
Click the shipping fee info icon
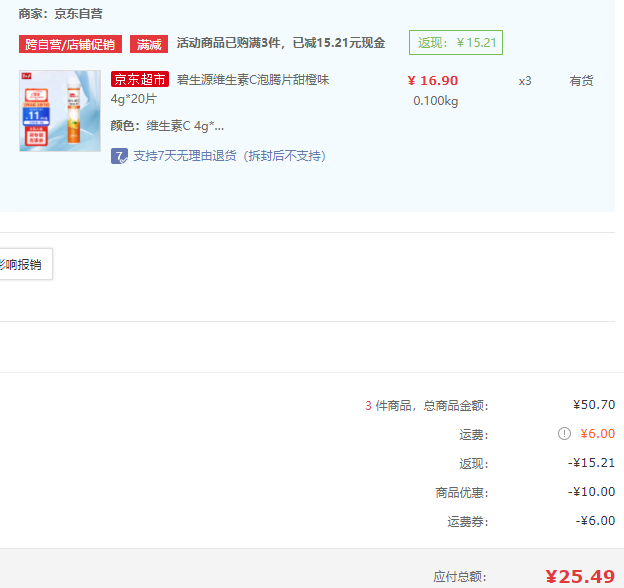coord(564,433)
